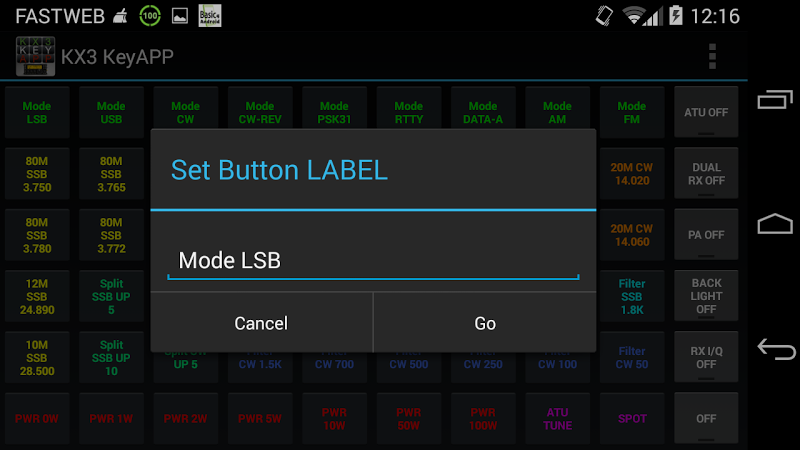The width and height of the screenshot is (800, 450).
Task: Select the 20M CW 14.020 button
Action: [632, 173]
